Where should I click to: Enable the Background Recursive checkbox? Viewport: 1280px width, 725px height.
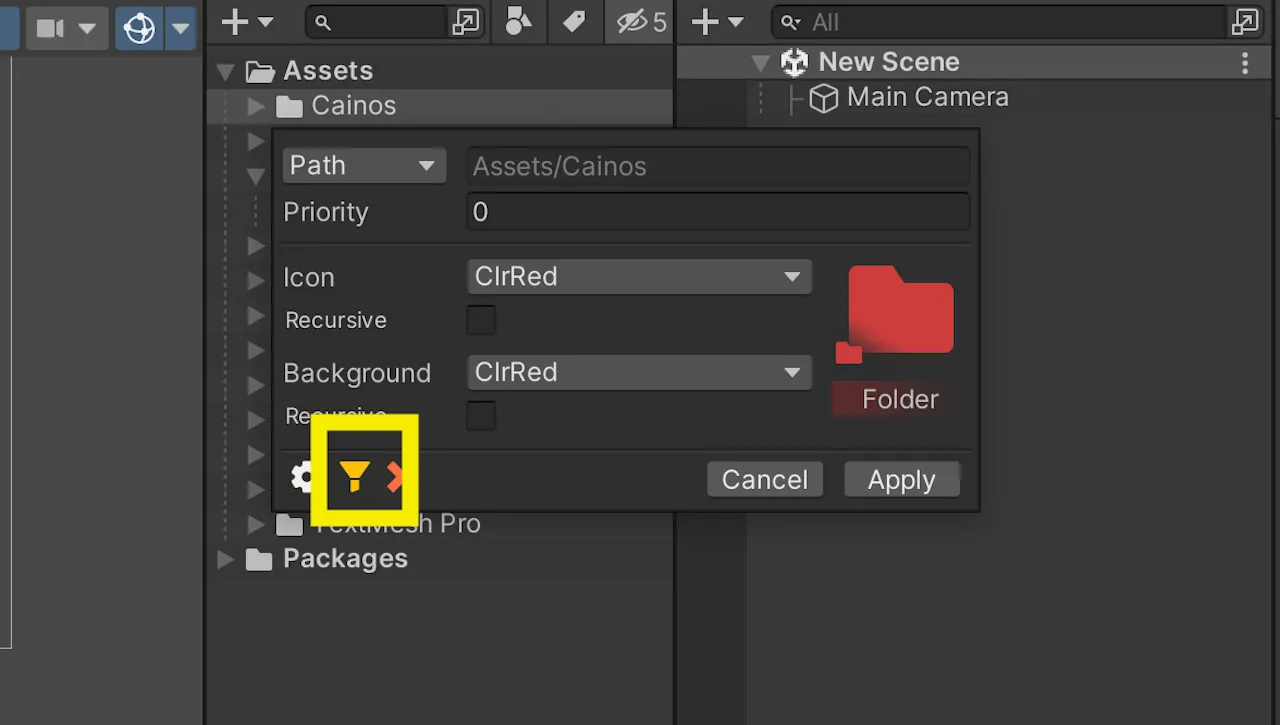[x=481, y=416]
